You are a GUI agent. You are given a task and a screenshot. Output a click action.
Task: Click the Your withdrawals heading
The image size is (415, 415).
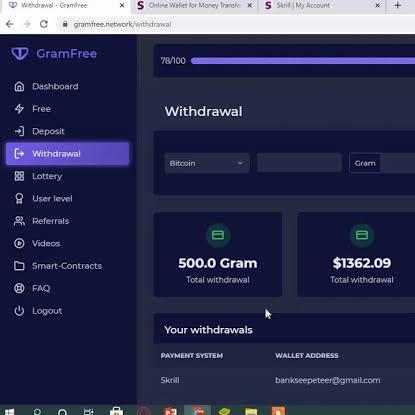[x=209, y=330]
